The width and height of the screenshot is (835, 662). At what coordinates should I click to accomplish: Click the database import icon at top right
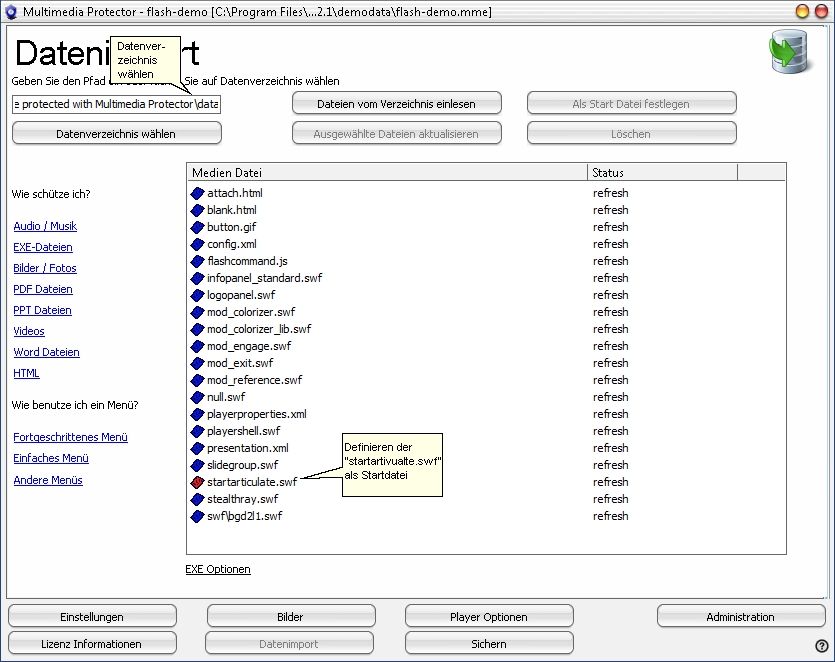pos(788,54)
